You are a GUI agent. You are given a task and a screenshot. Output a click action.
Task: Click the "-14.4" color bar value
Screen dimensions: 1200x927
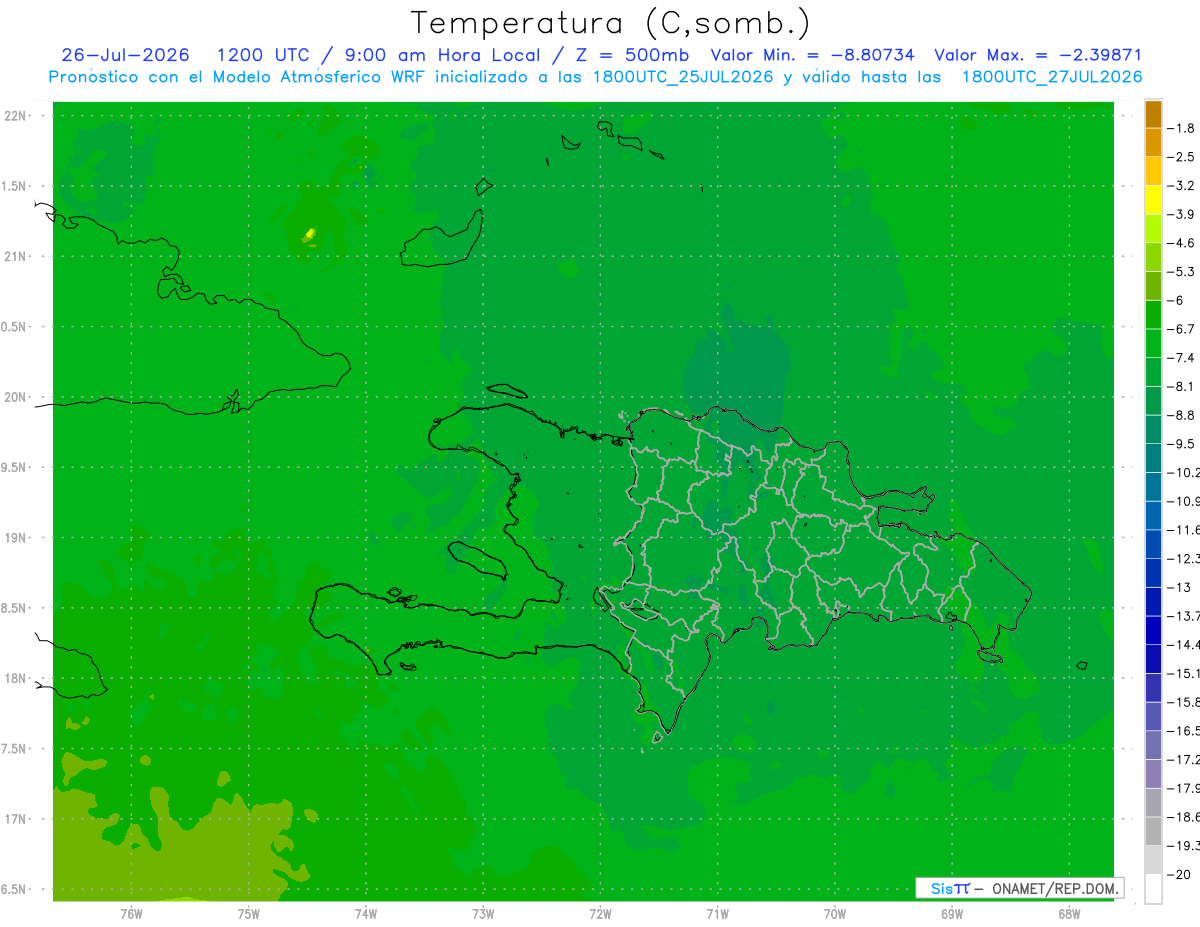click(1183, 645)
